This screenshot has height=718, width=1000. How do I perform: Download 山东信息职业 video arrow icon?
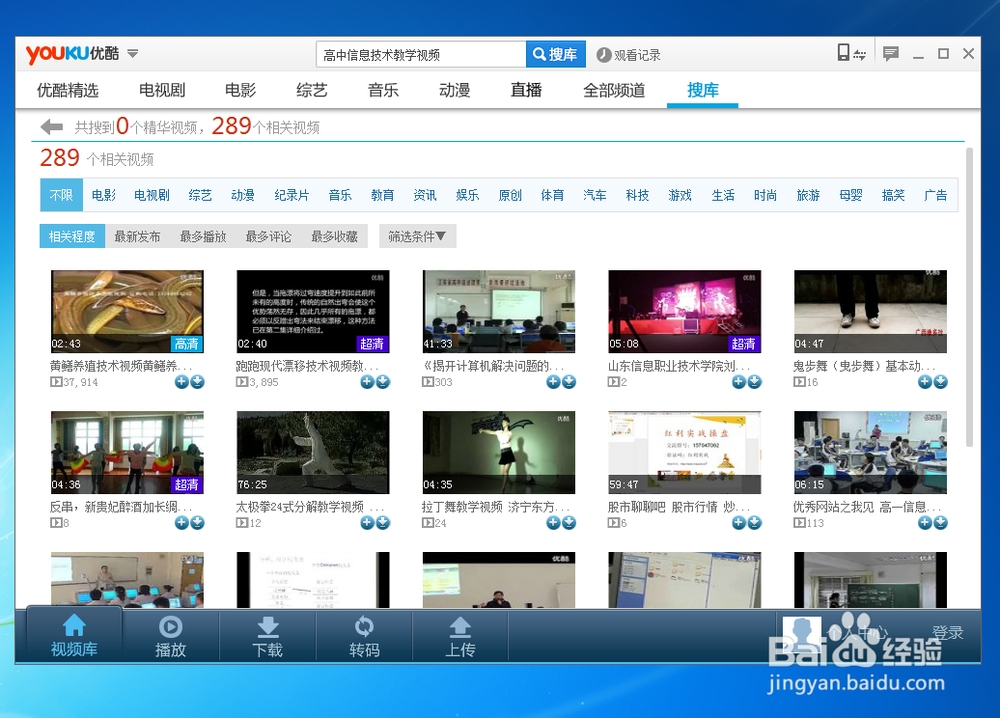click(x=754, y=382)
